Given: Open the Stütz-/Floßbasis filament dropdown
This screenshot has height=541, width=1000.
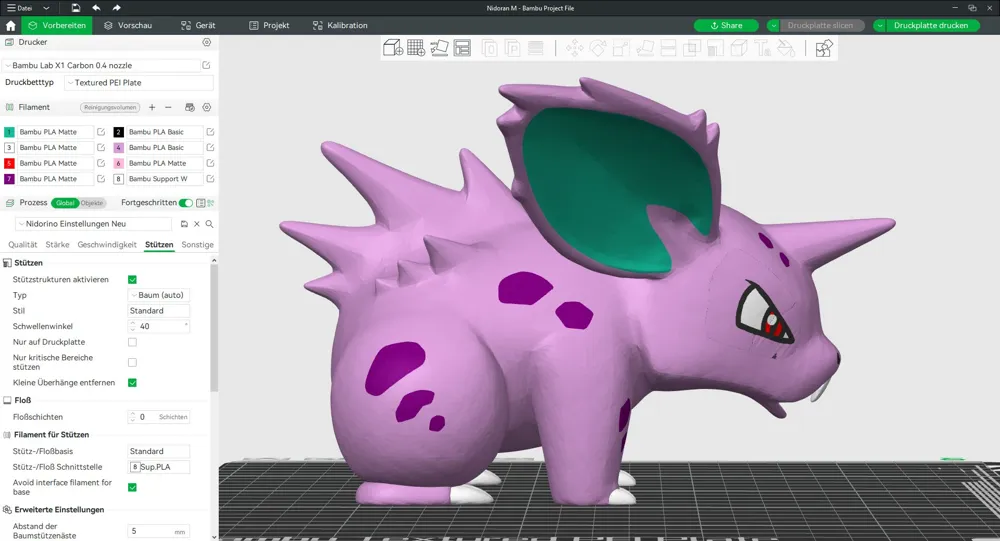Looking at the screenshot, I should [159, 451].
